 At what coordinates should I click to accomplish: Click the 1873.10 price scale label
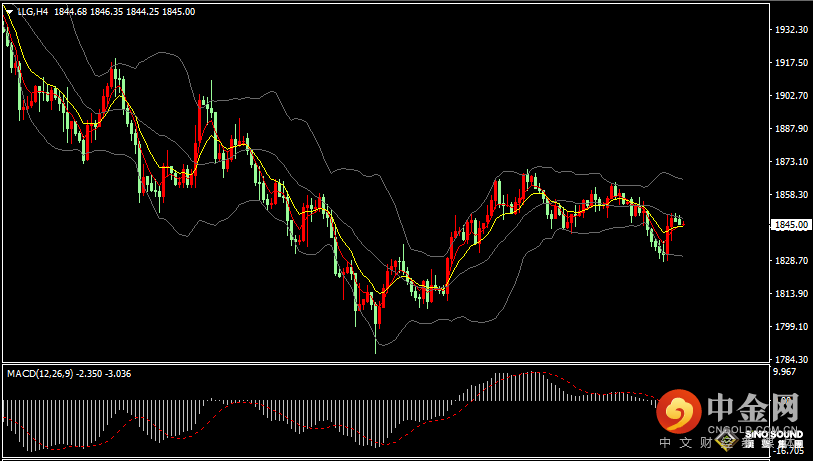pos(792,162)
